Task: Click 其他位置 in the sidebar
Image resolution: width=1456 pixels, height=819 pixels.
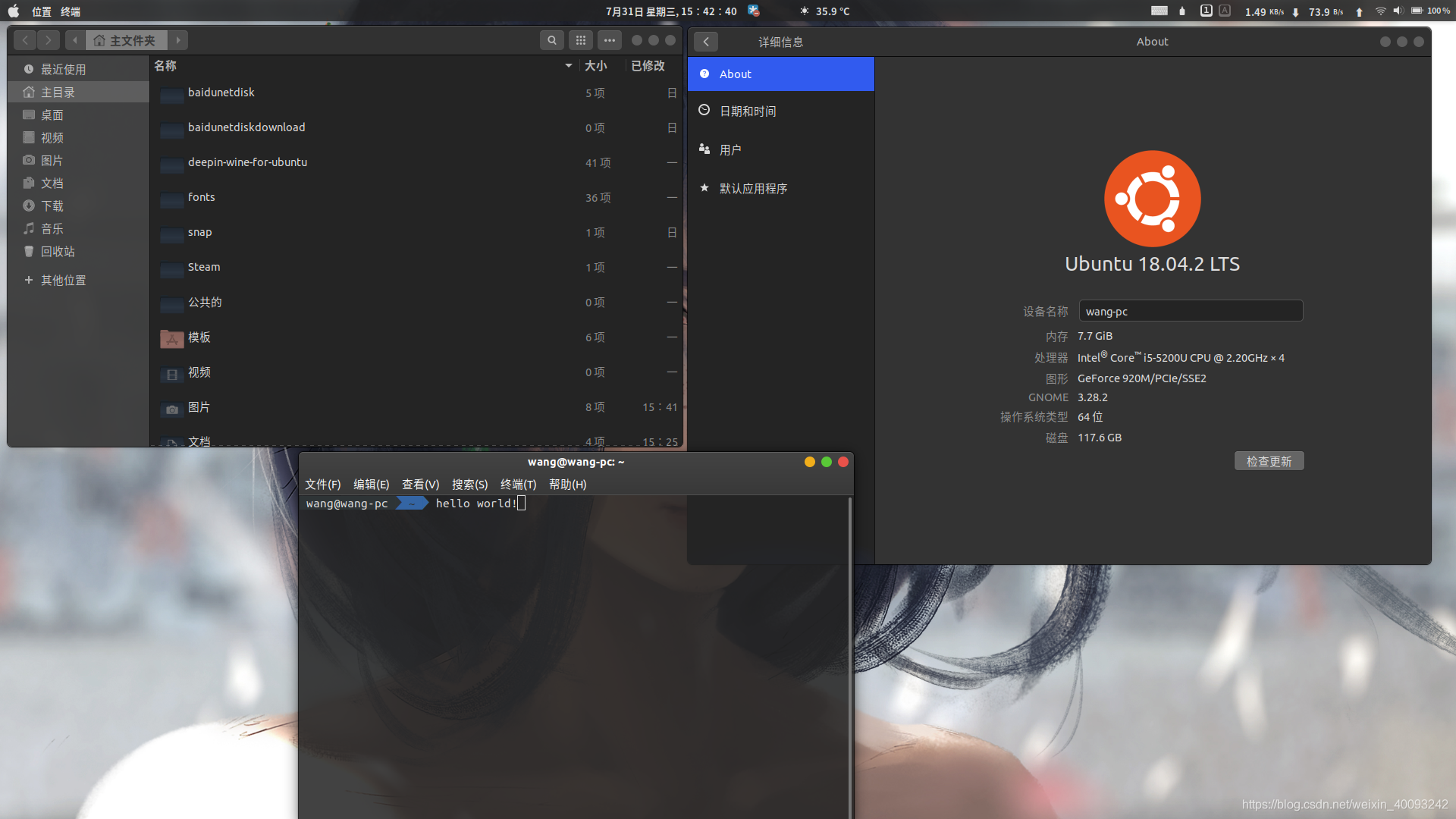Action: (x=78, y=280)
